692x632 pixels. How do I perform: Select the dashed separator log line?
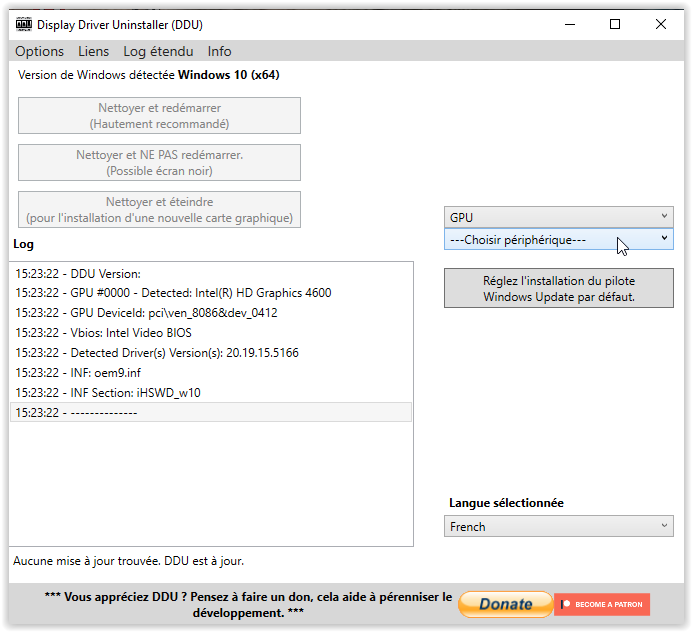point(211,412)
